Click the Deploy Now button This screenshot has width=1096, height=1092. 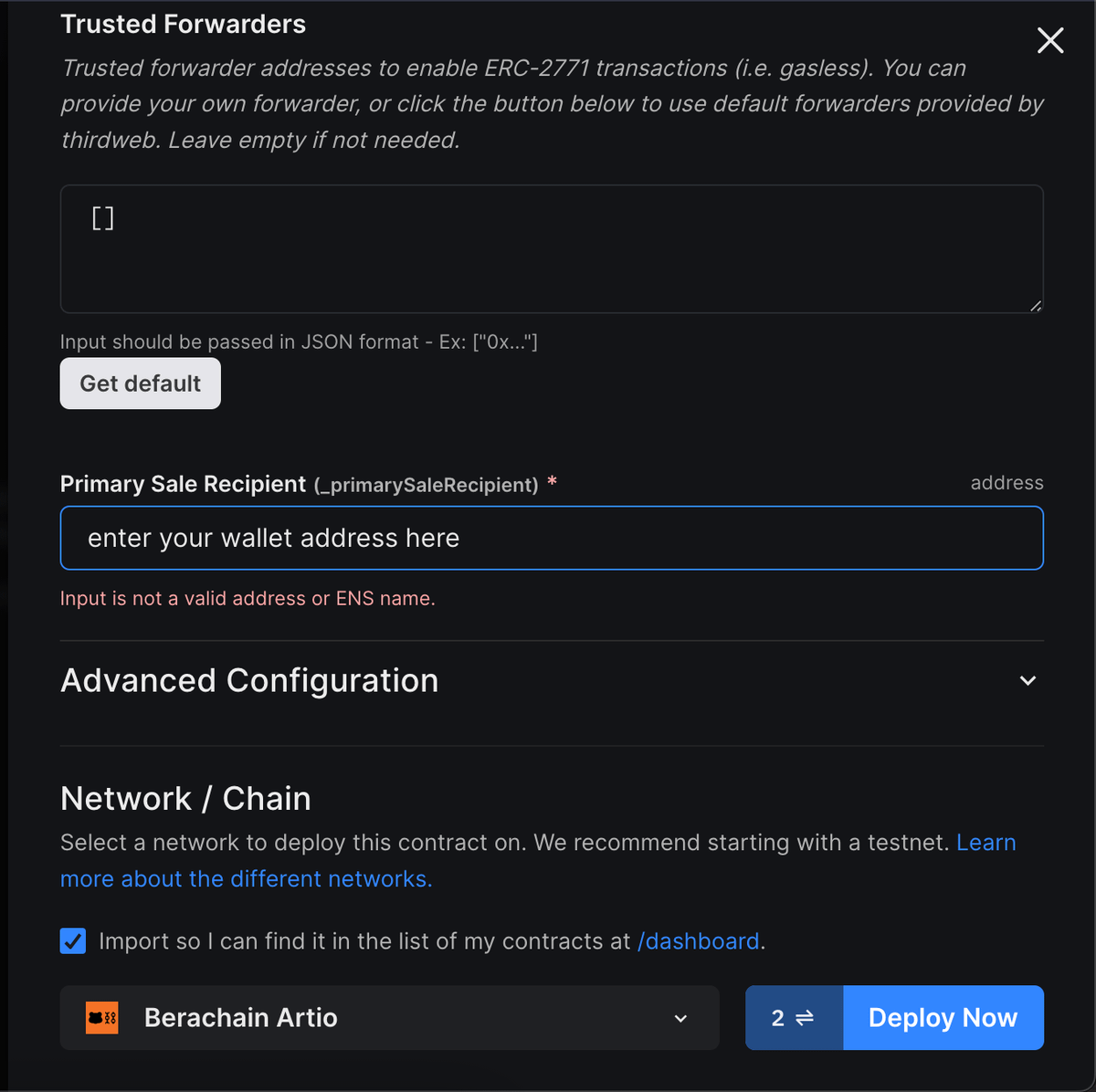(943, 1017)
